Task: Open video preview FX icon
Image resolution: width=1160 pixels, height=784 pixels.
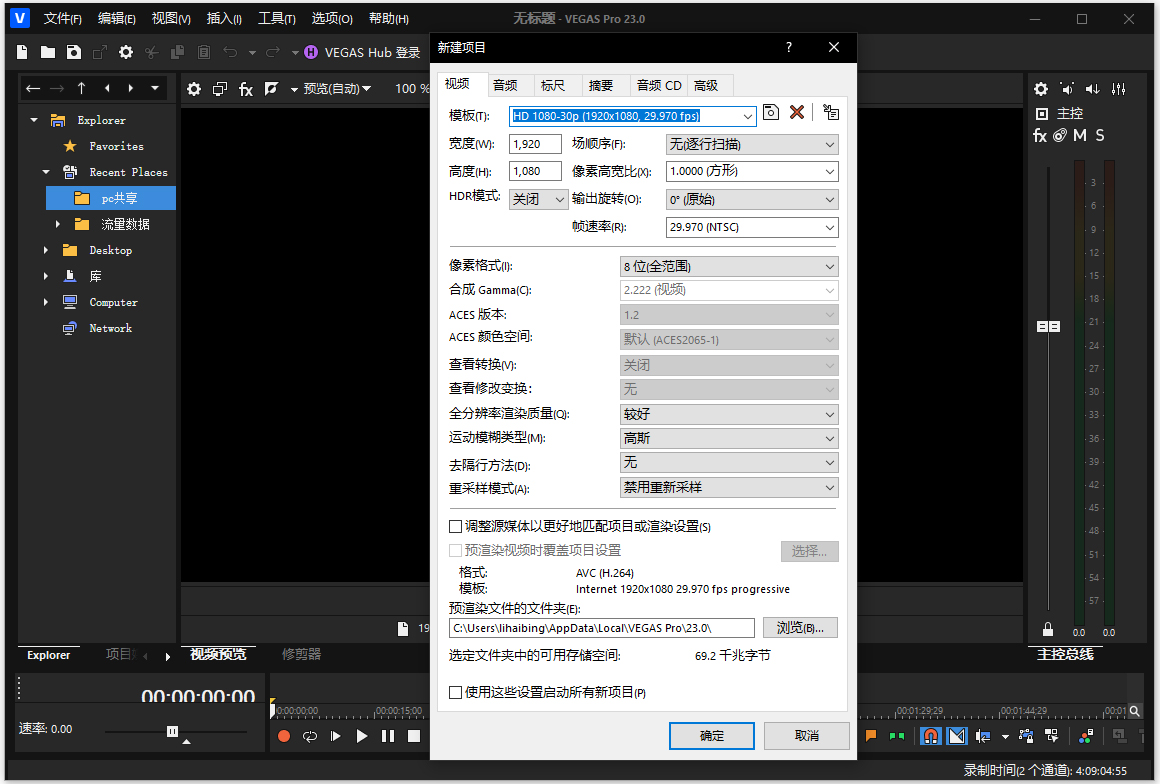Action: pos(245,89)
